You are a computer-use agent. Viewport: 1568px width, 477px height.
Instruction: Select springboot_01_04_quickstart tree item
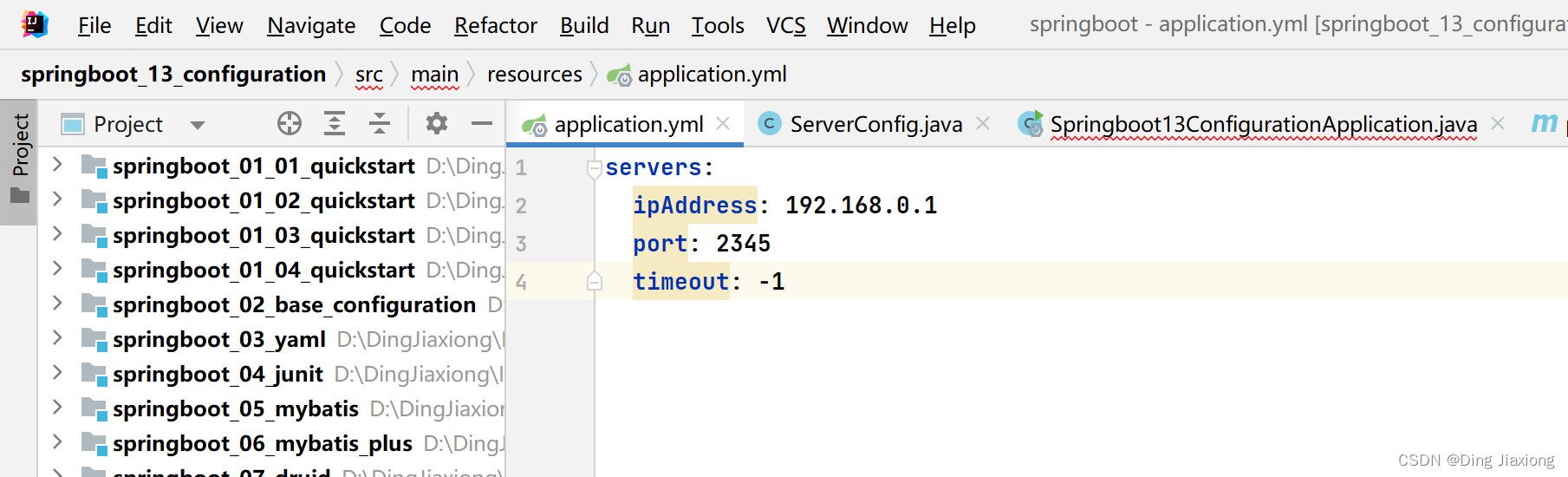coord(264,271)
